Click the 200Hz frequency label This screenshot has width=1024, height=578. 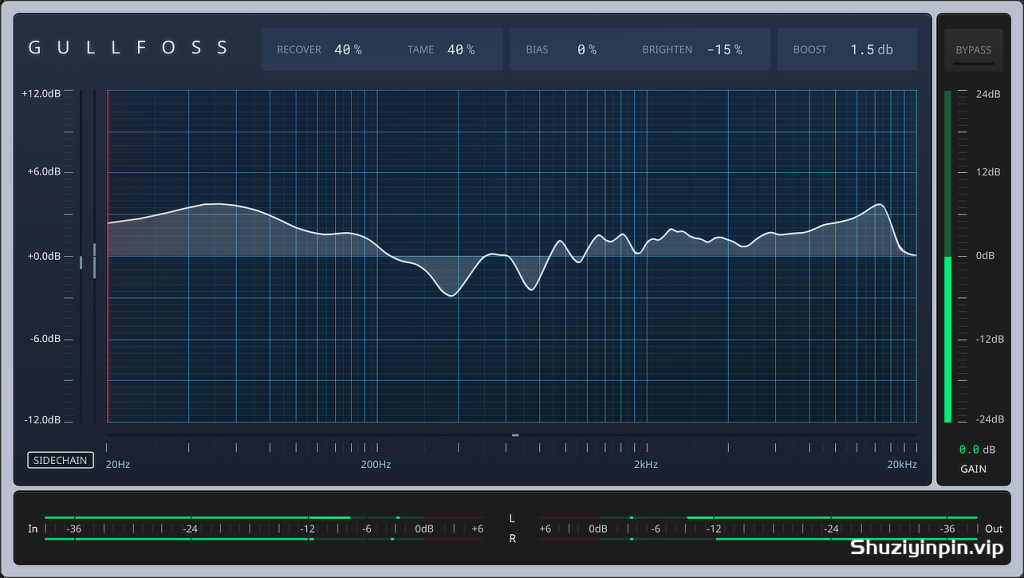click(x=376, y=464)
